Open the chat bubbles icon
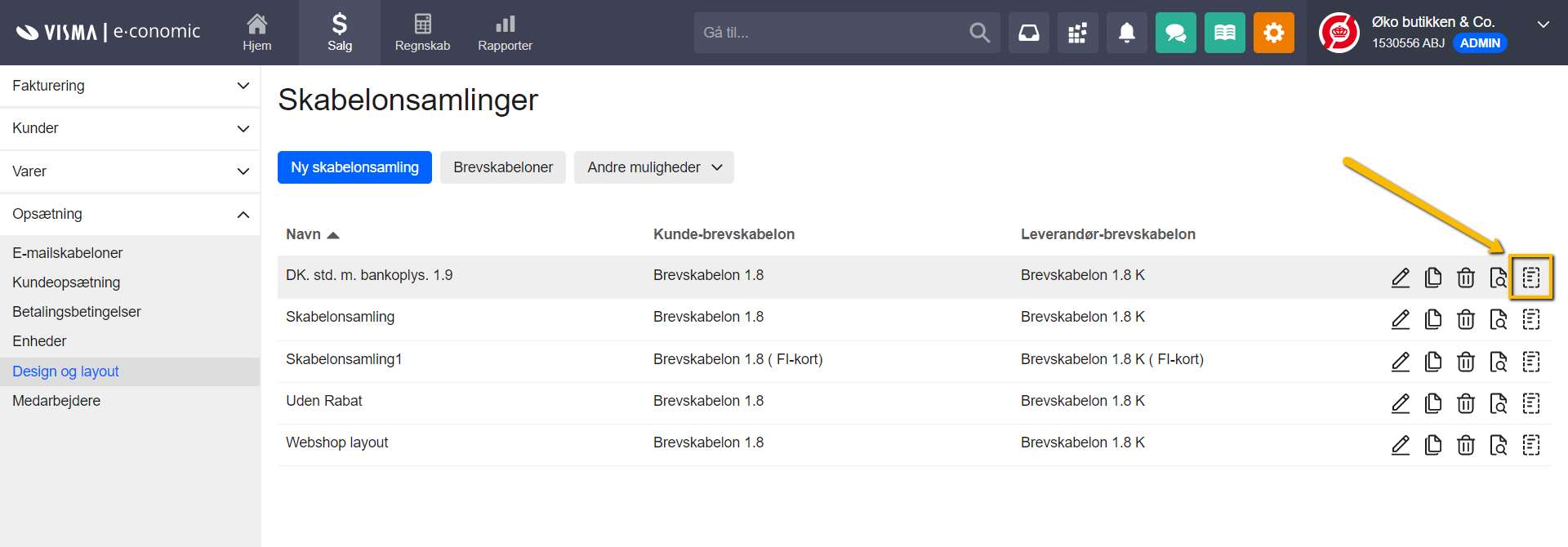The width and height of the screenshot is (1568, 547). [1175, 33]
